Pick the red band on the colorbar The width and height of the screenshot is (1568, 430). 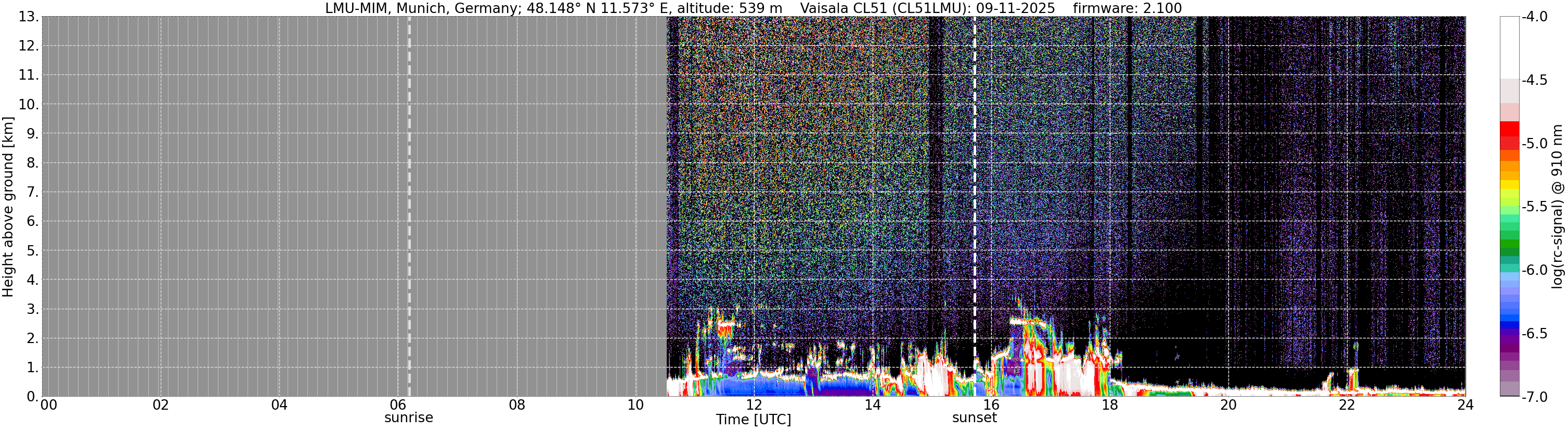(x=1510, y=129)
